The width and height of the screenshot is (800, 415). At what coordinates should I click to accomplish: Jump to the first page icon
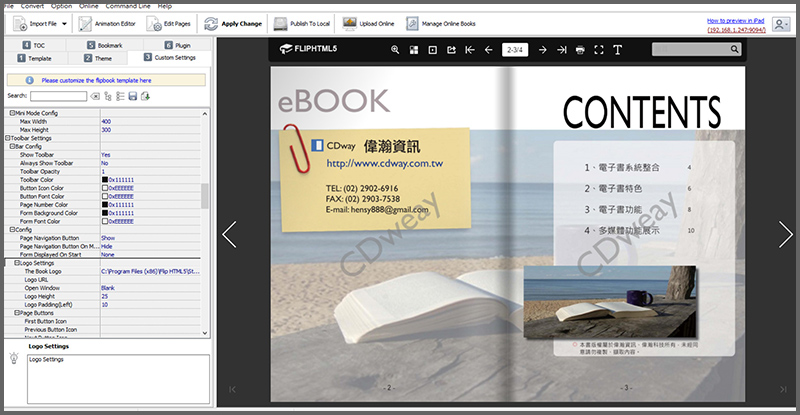[470, 50]
